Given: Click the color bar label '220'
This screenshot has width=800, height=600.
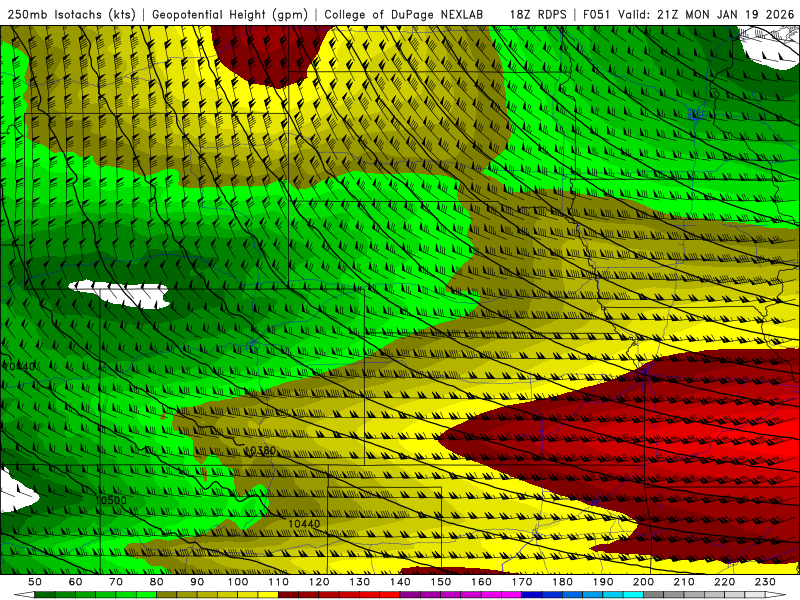Looking at the screenshot, I should click(x=725, y=582).
